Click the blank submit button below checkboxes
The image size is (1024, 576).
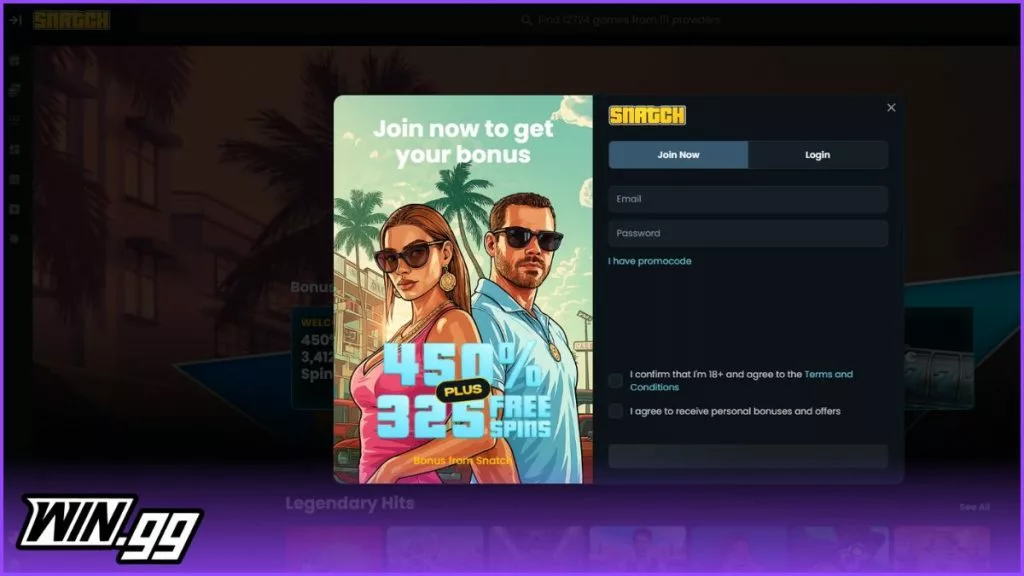point(748,456)
